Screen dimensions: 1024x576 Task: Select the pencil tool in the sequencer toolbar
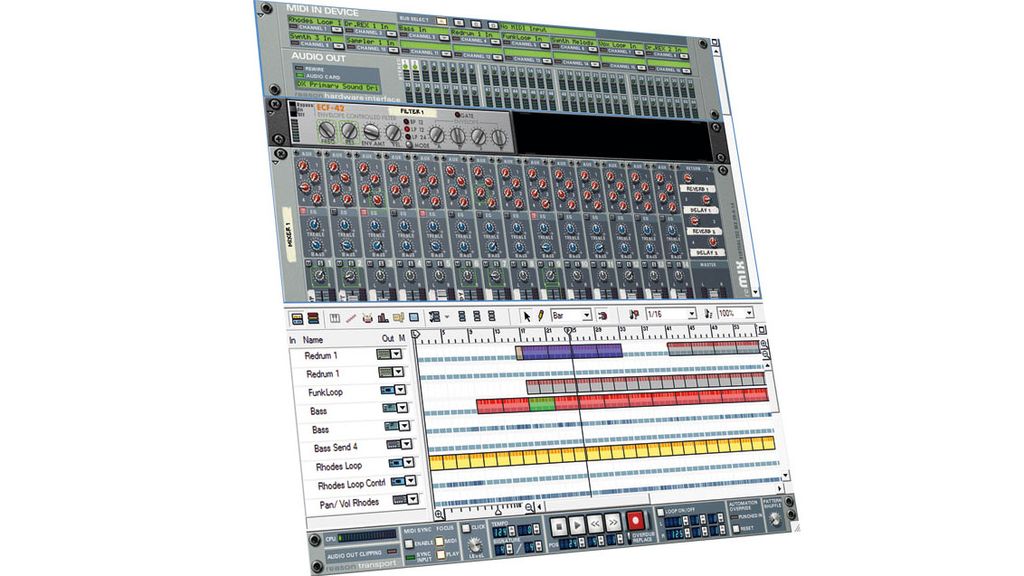540,314
